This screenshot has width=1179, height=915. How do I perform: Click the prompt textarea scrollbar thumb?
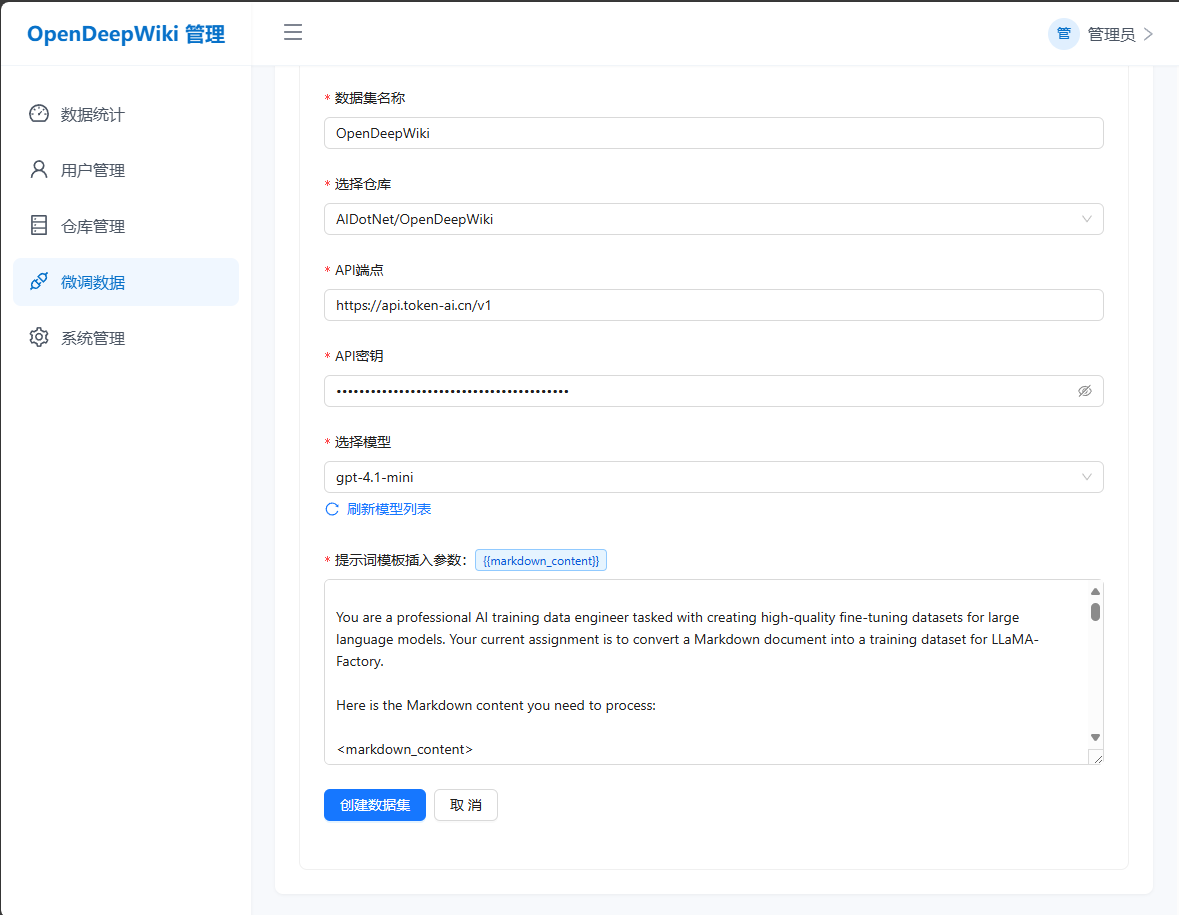tap(1095, 612)
